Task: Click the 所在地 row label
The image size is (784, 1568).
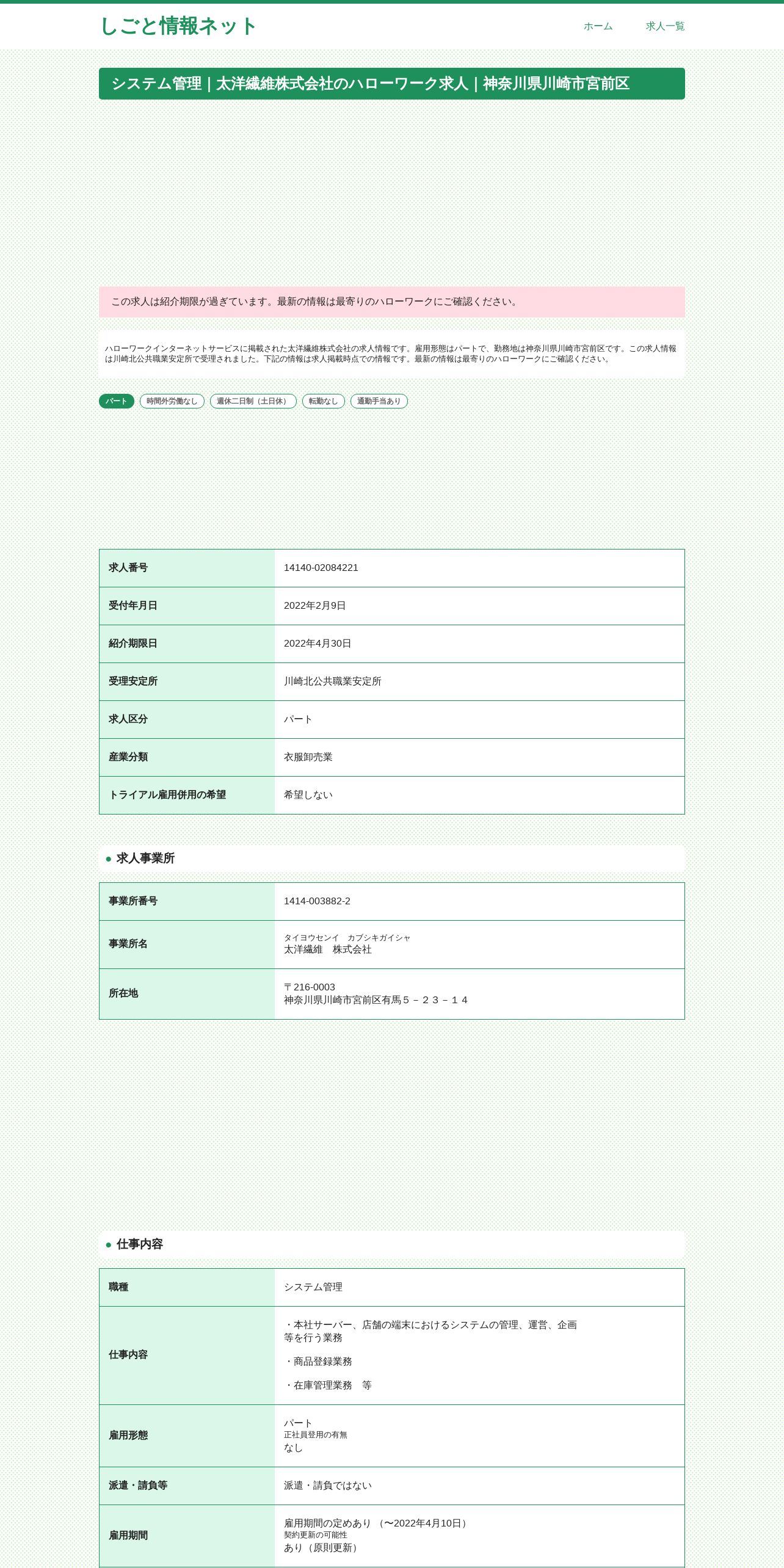Action: (123, 993)
